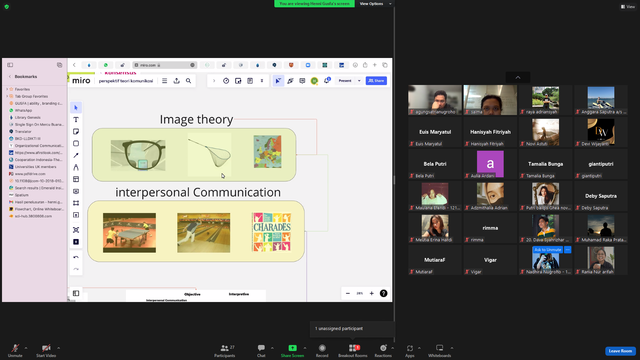640x360 pixels.
Task: Open Translator bookmark
Action: click(x=23, y=131)
